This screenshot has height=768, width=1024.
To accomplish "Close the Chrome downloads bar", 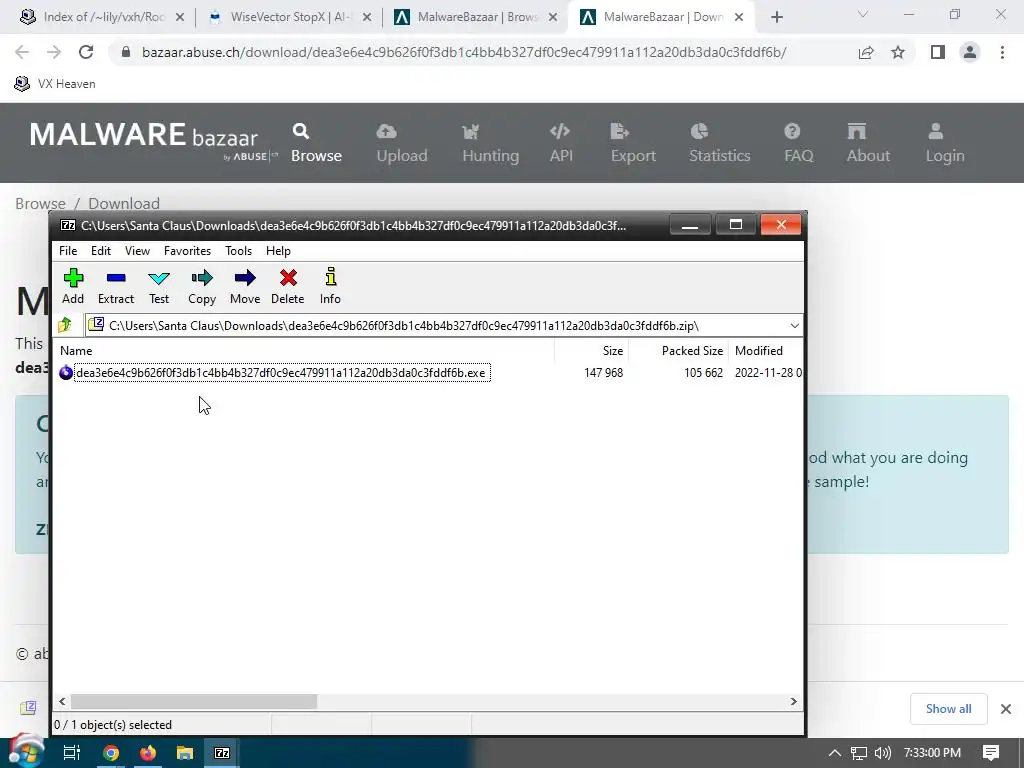I will (x=1006, y=709).
